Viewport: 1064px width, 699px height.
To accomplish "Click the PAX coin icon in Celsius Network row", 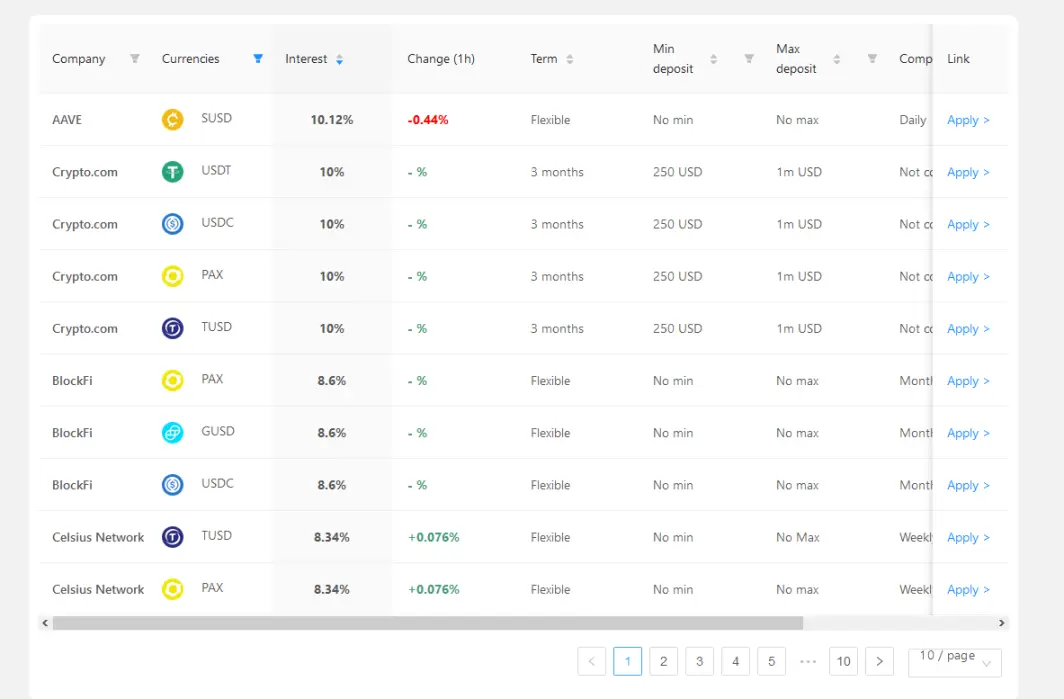I will pyautogui.click(x=172, y=589).
